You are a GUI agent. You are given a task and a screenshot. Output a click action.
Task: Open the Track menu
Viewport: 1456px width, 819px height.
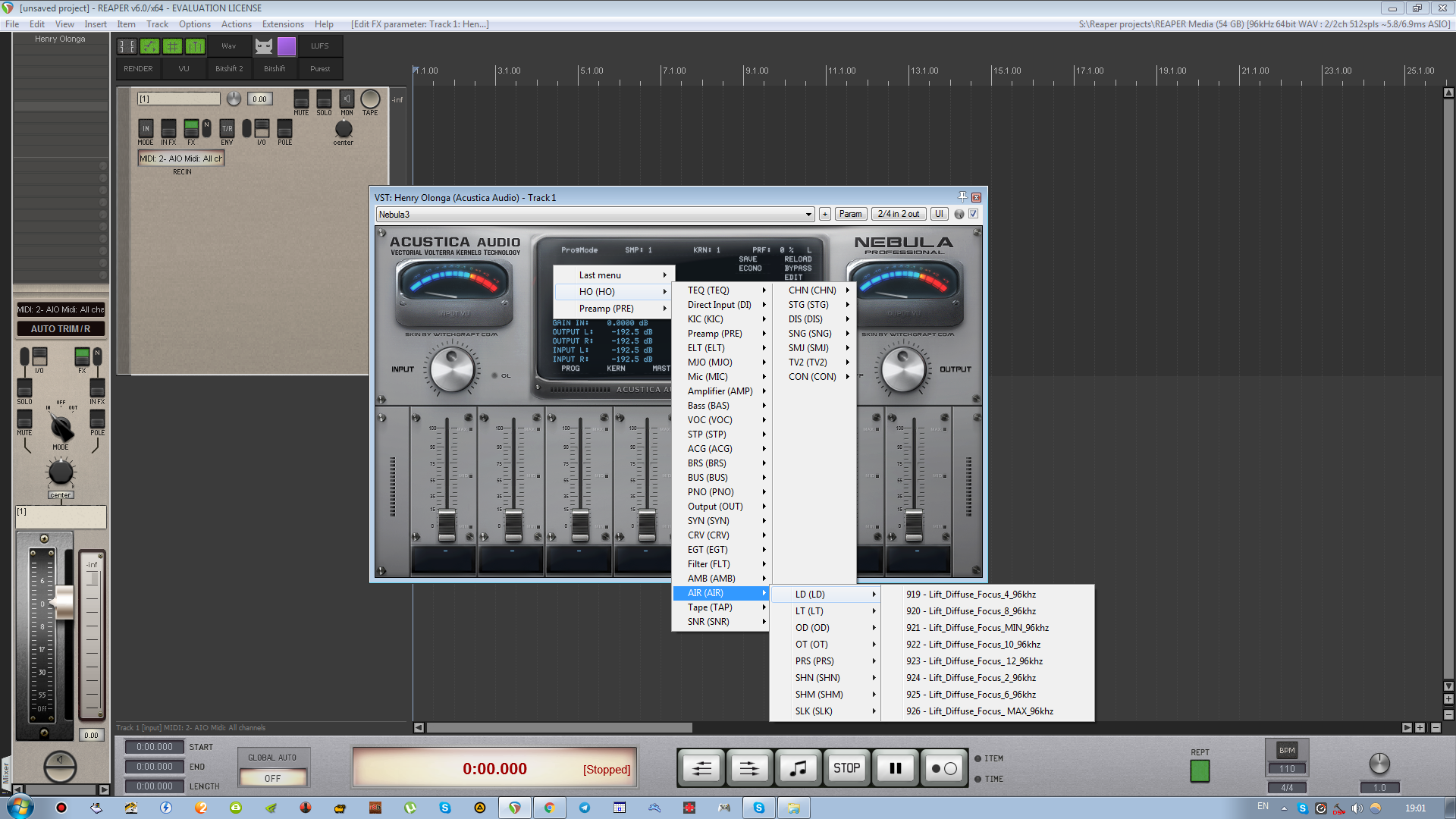tap(157, 24)
